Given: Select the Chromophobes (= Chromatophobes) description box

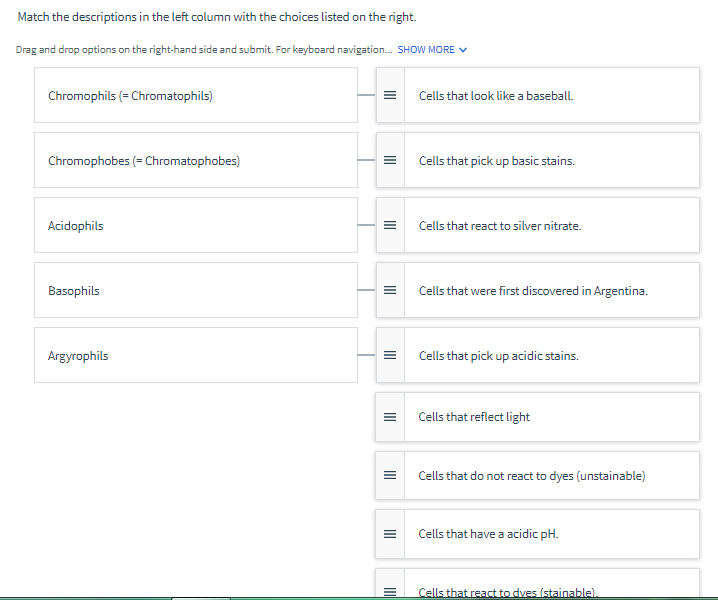Looking at the screenshot, I should coord(196,160).
